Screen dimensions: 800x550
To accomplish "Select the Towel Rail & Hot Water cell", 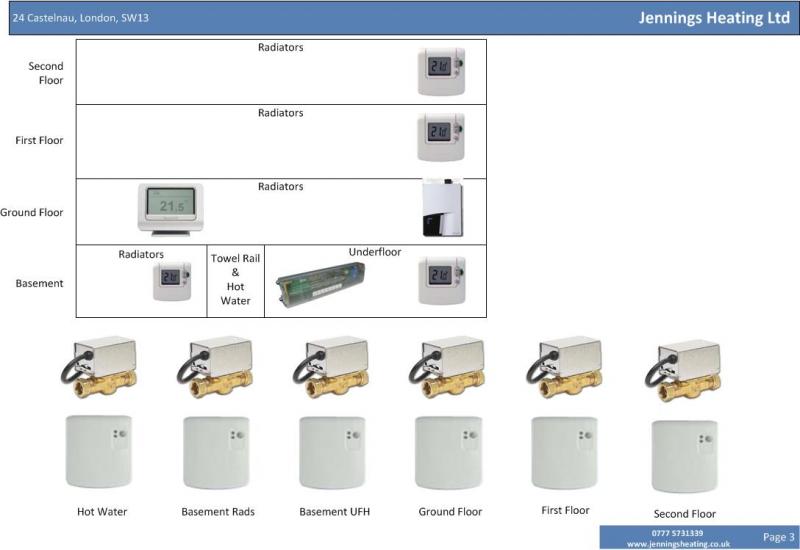I will (235, 279).
